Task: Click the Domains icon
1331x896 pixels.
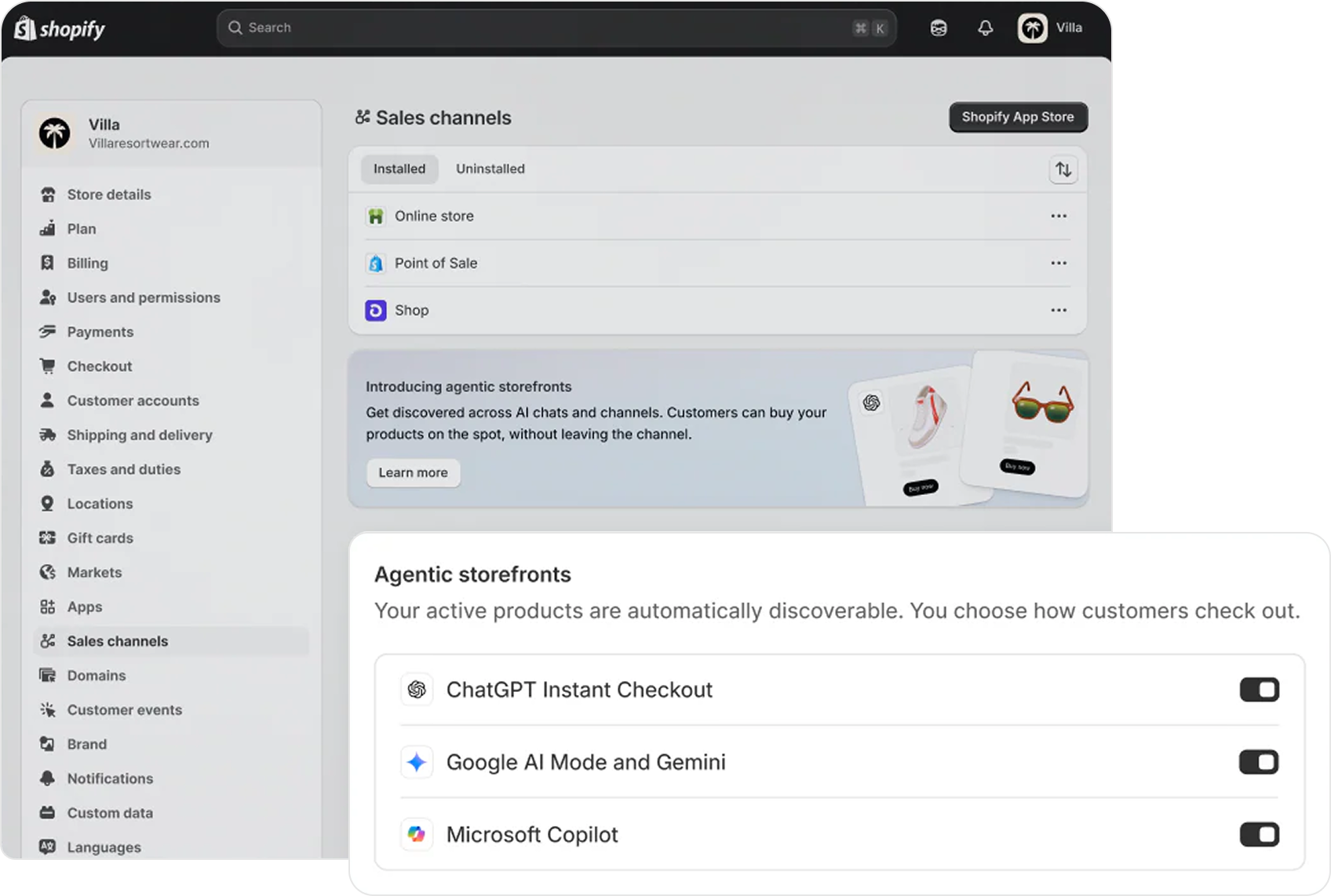Action: click(x=48, y=676)
